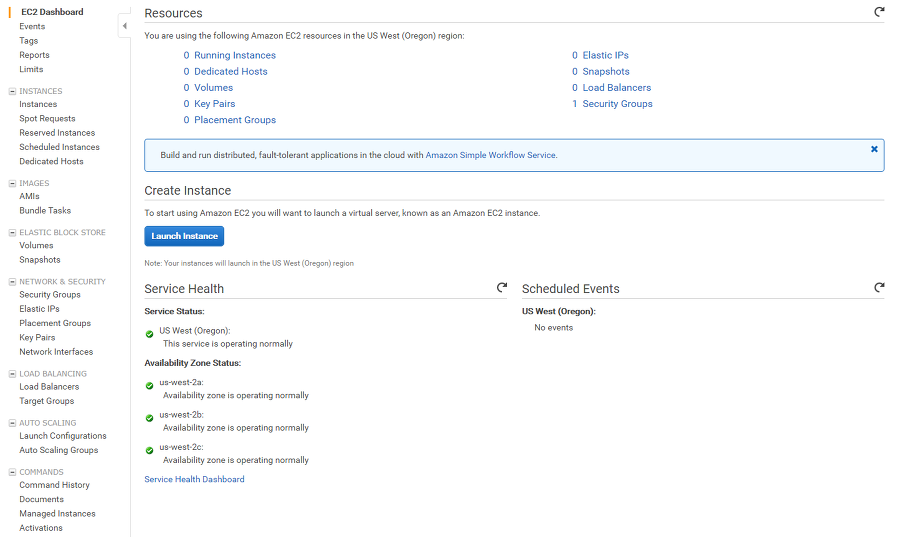Refresh the Scheduled Events panel
This screenshot has height=537, width=900.
pyautogui.click(x=879, y=288)
